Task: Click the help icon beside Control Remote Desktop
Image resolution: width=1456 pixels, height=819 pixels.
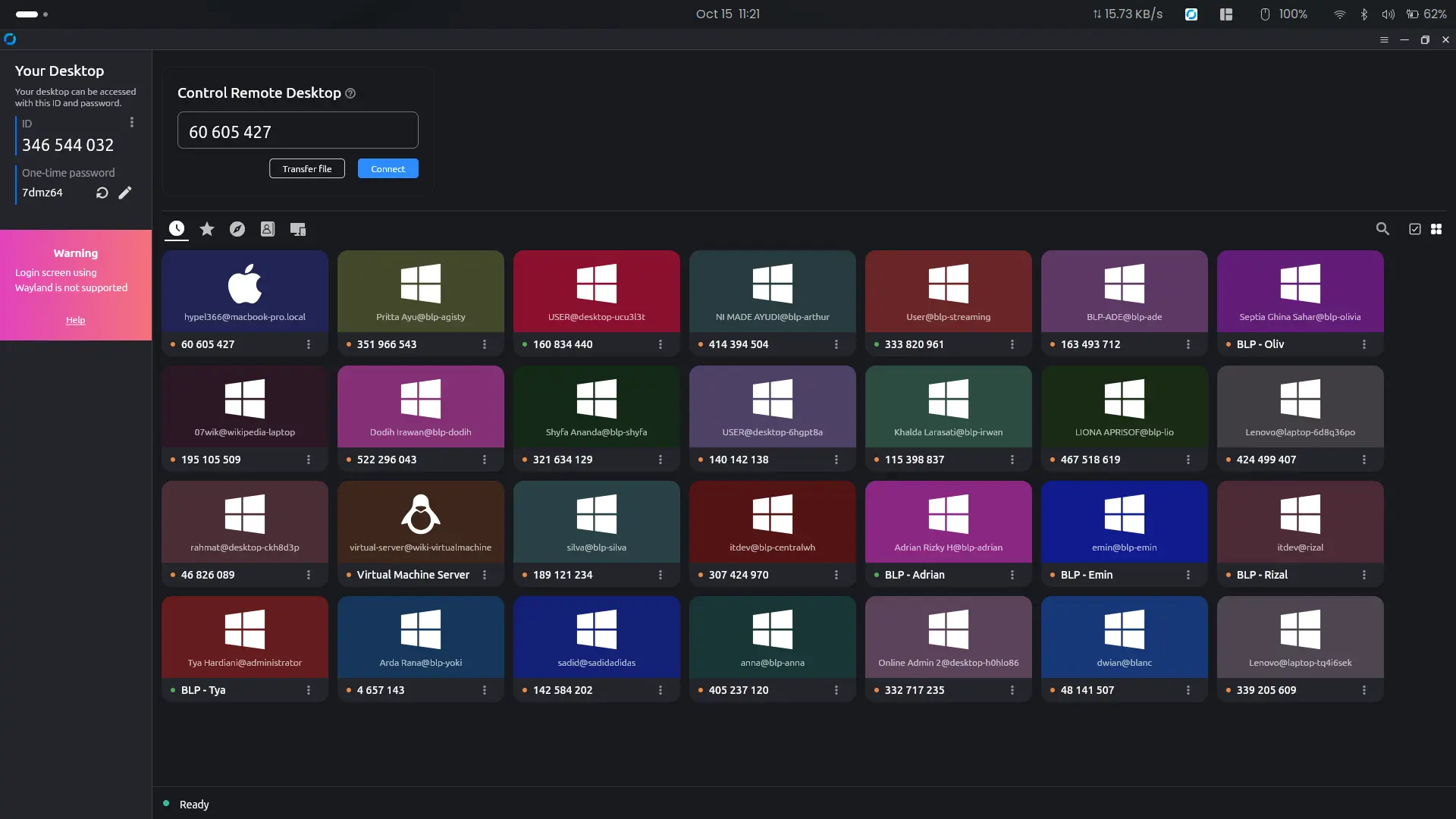Action: coord(350,93)
